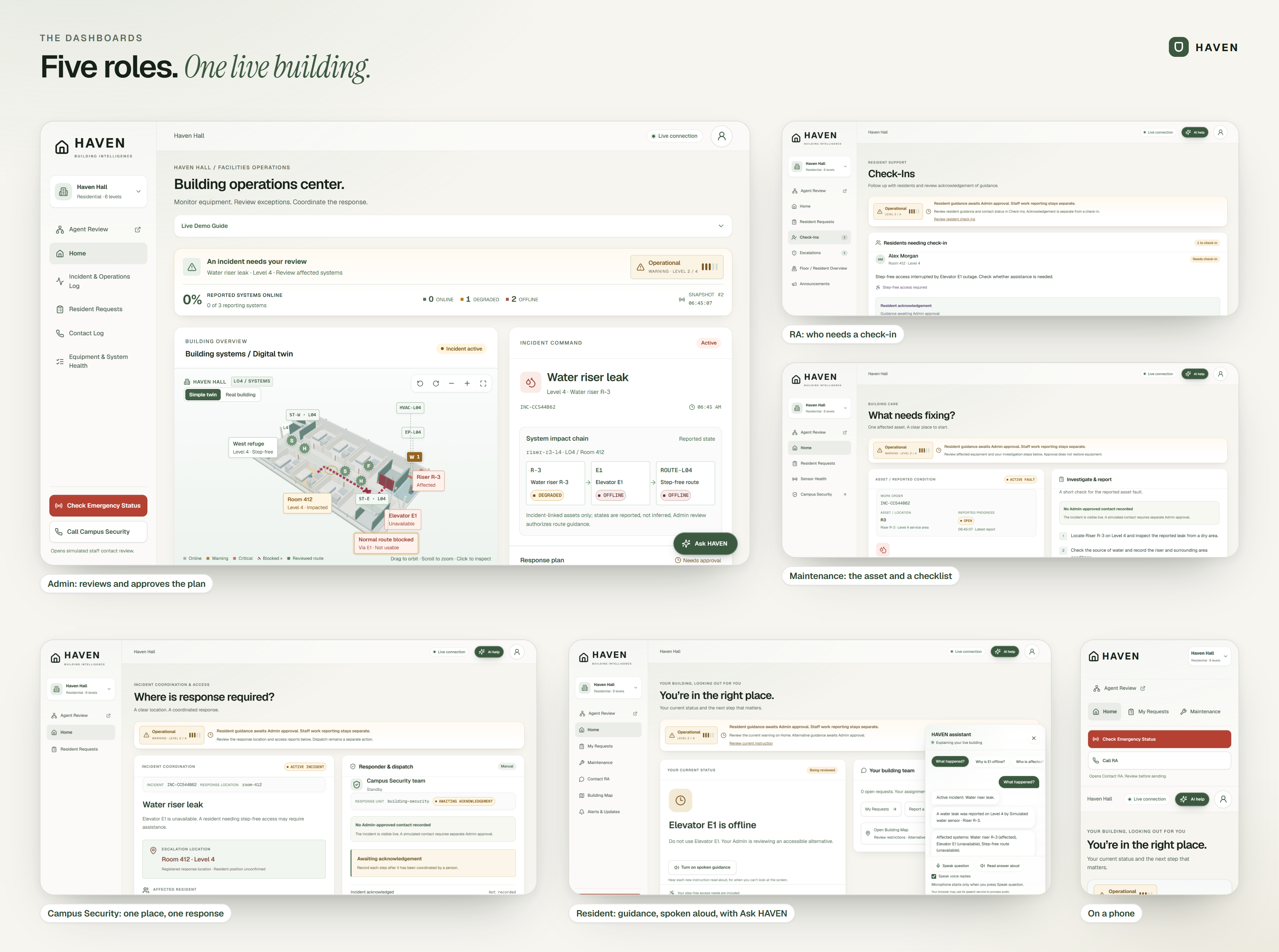Click Operational warning level badge in Admin banner

677,267
